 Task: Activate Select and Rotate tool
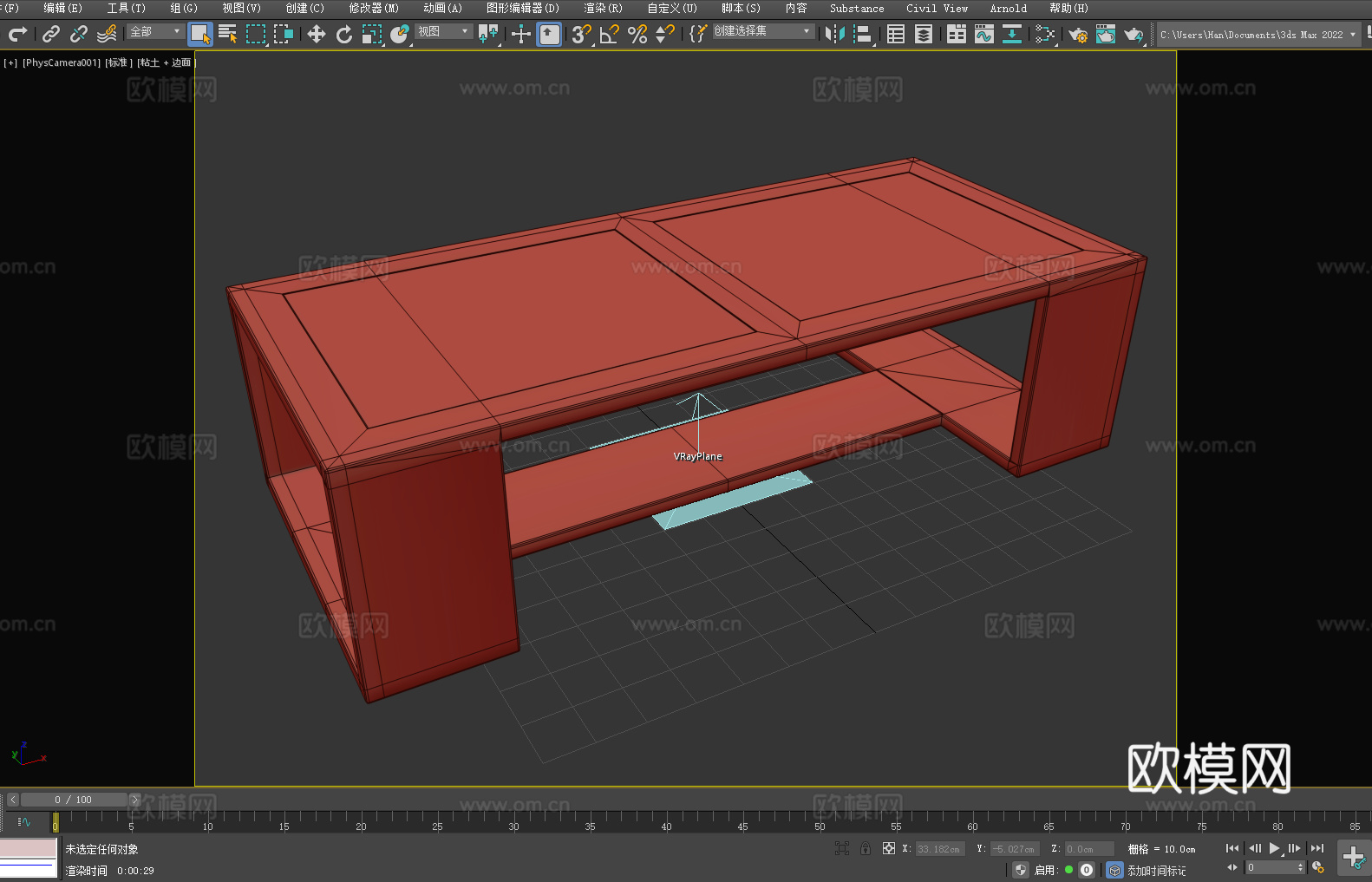click(344, 34)
